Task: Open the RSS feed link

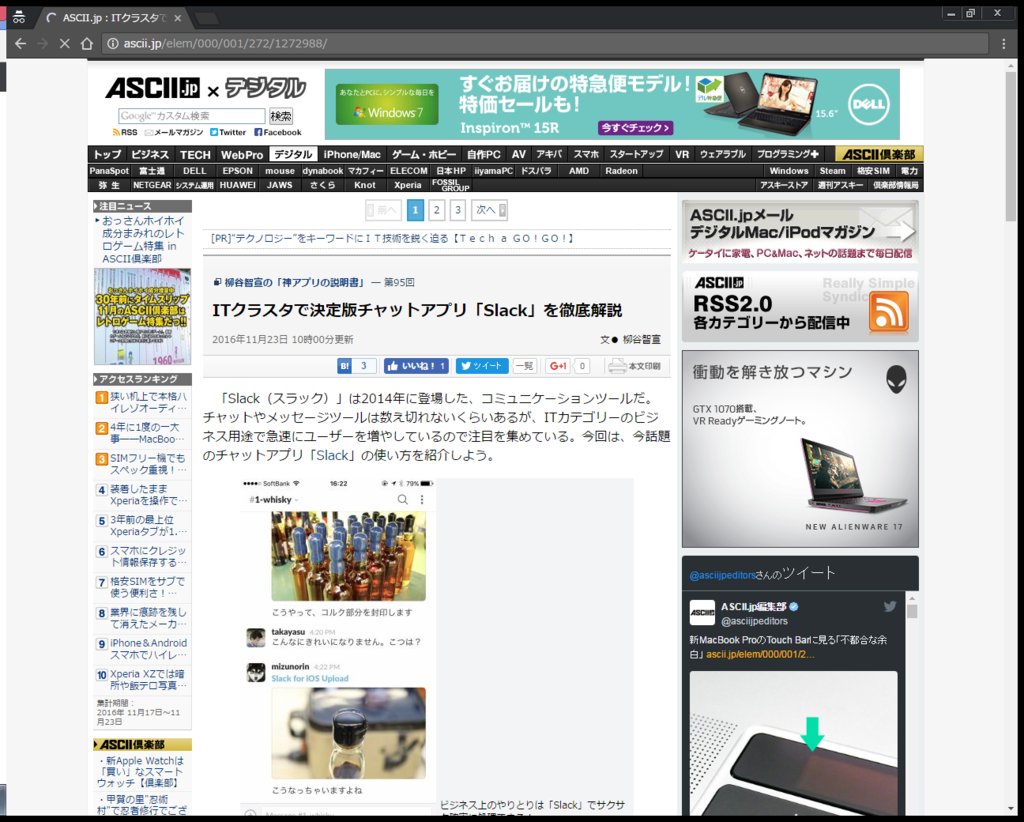Action: pyautogui.click(x=125, y=132)
